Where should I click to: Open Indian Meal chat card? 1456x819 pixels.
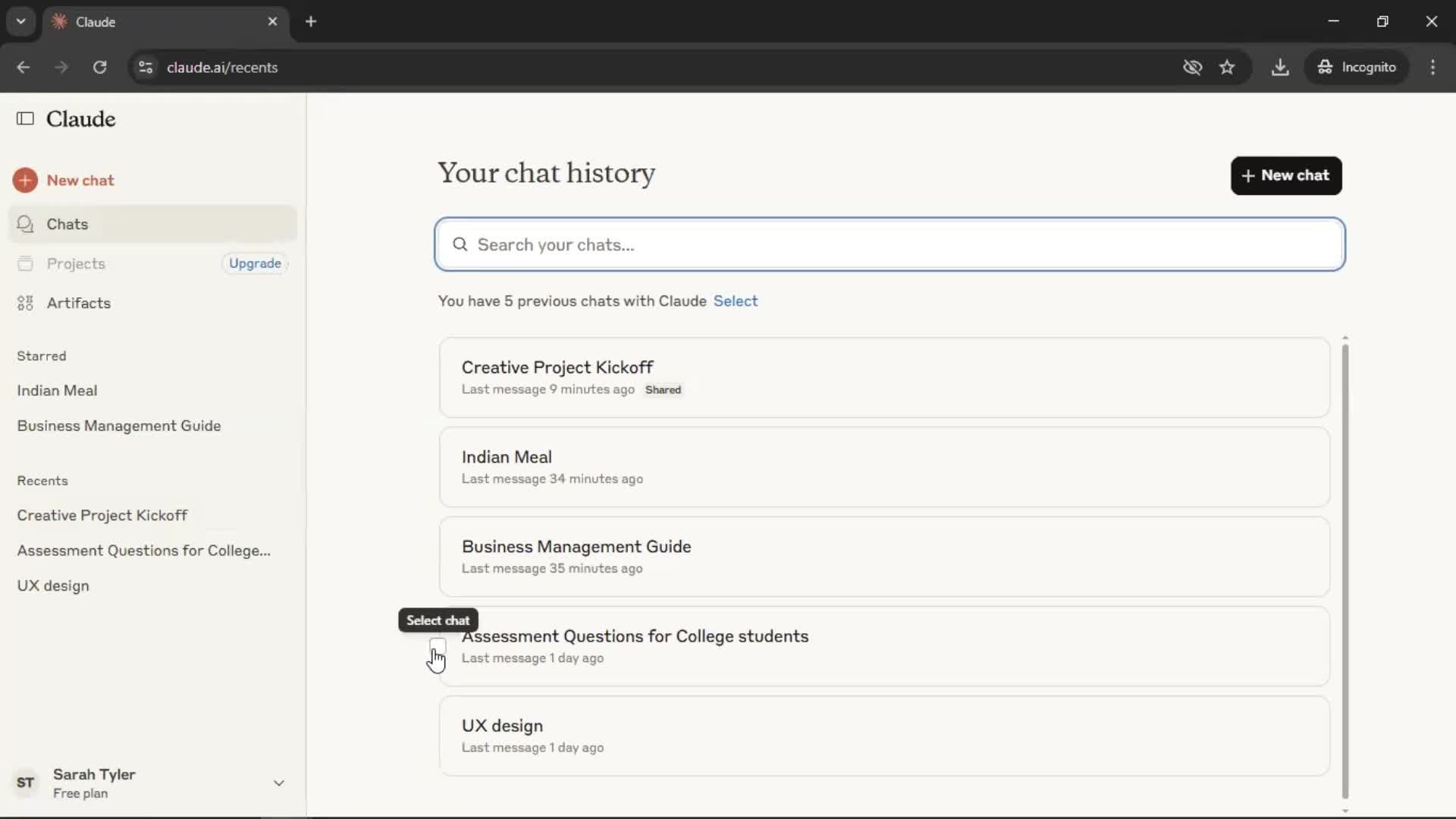pos(884,467)
